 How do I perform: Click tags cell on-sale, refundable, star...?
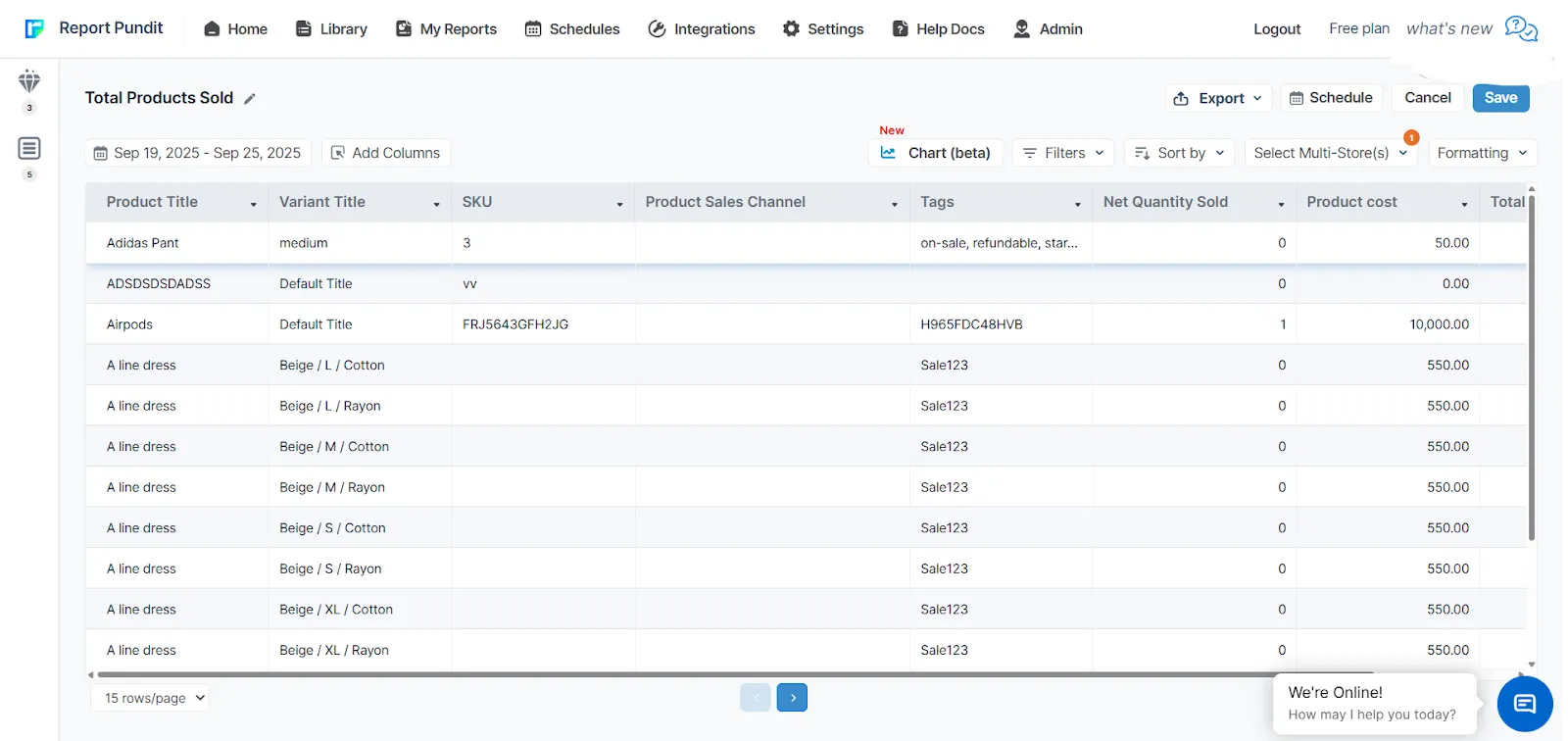pos(1001,243)
